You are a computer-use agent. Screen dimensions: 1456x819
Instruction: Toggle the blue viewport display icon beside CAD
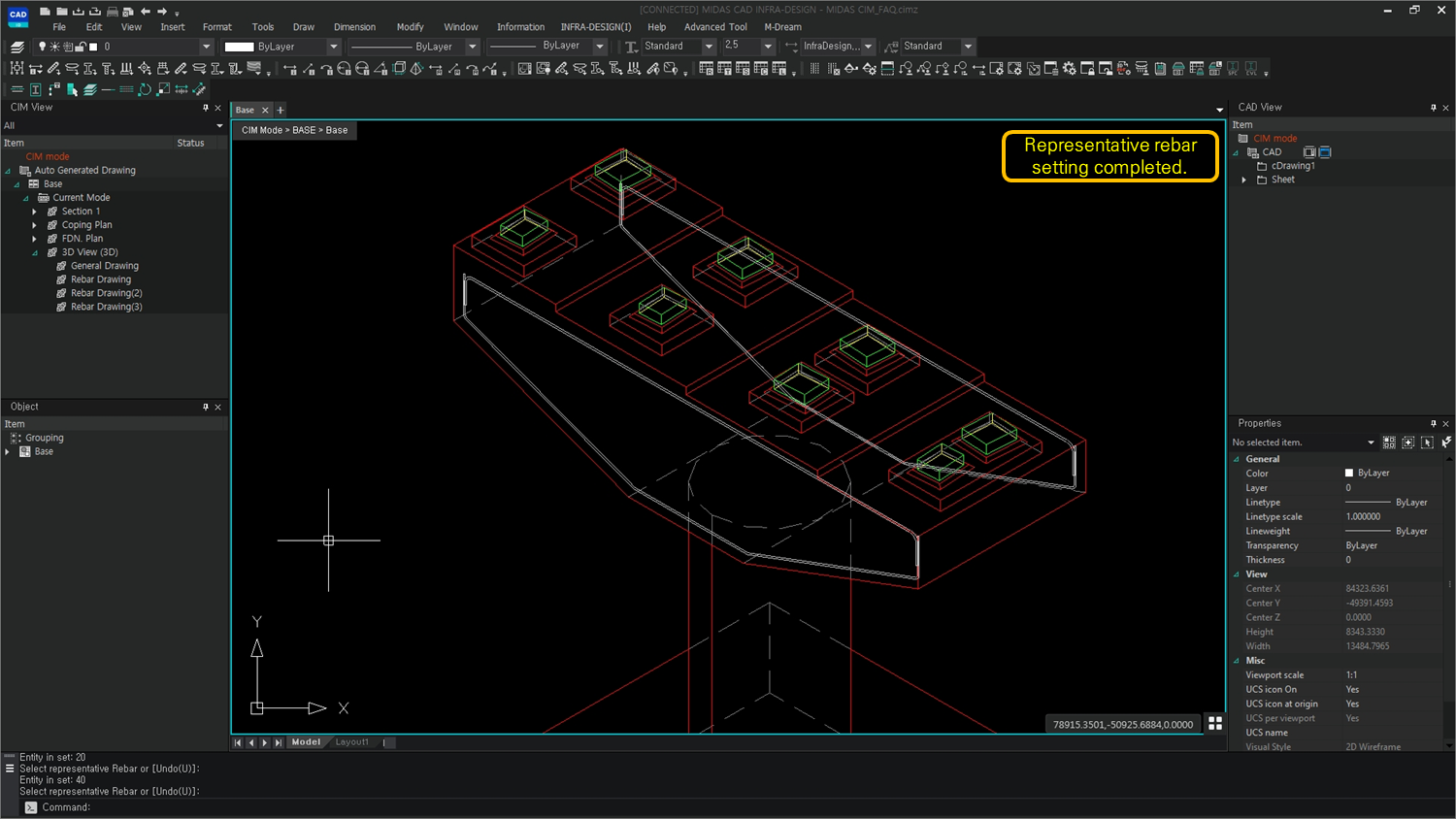tap(1324, 151)
